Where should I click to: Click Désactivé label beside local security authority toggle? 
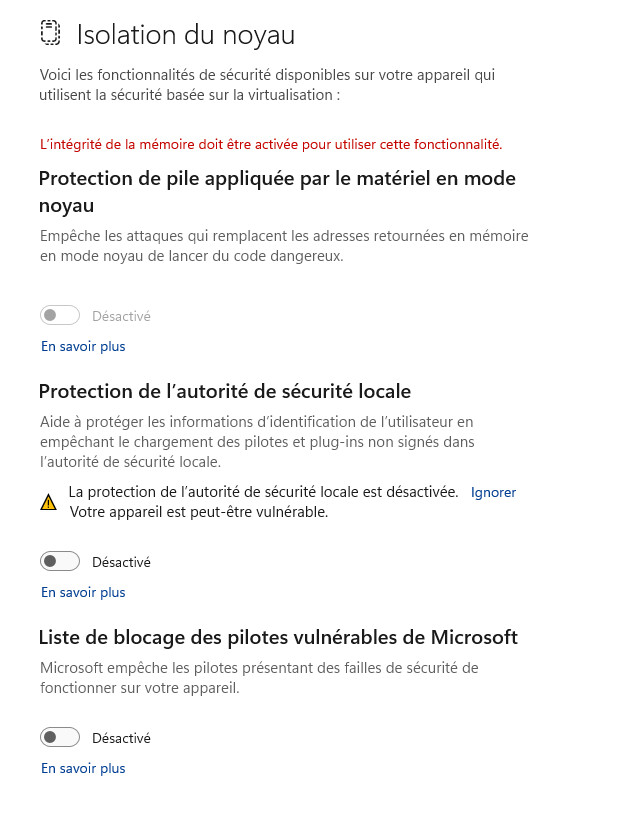tap(121, 562)
